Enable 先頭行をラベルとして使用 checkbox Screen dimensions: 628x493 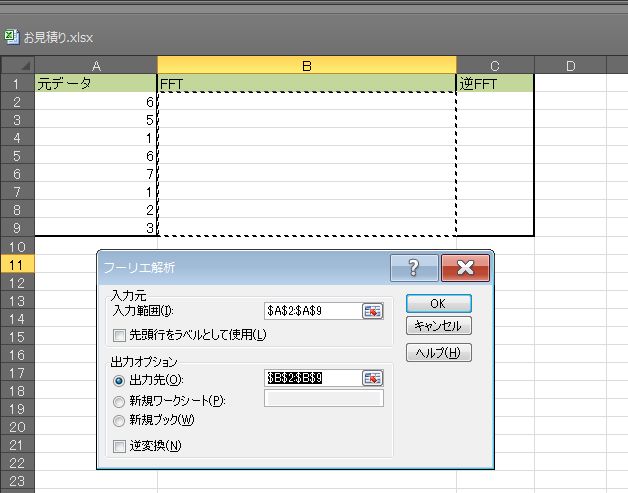(x=120, y=334)
